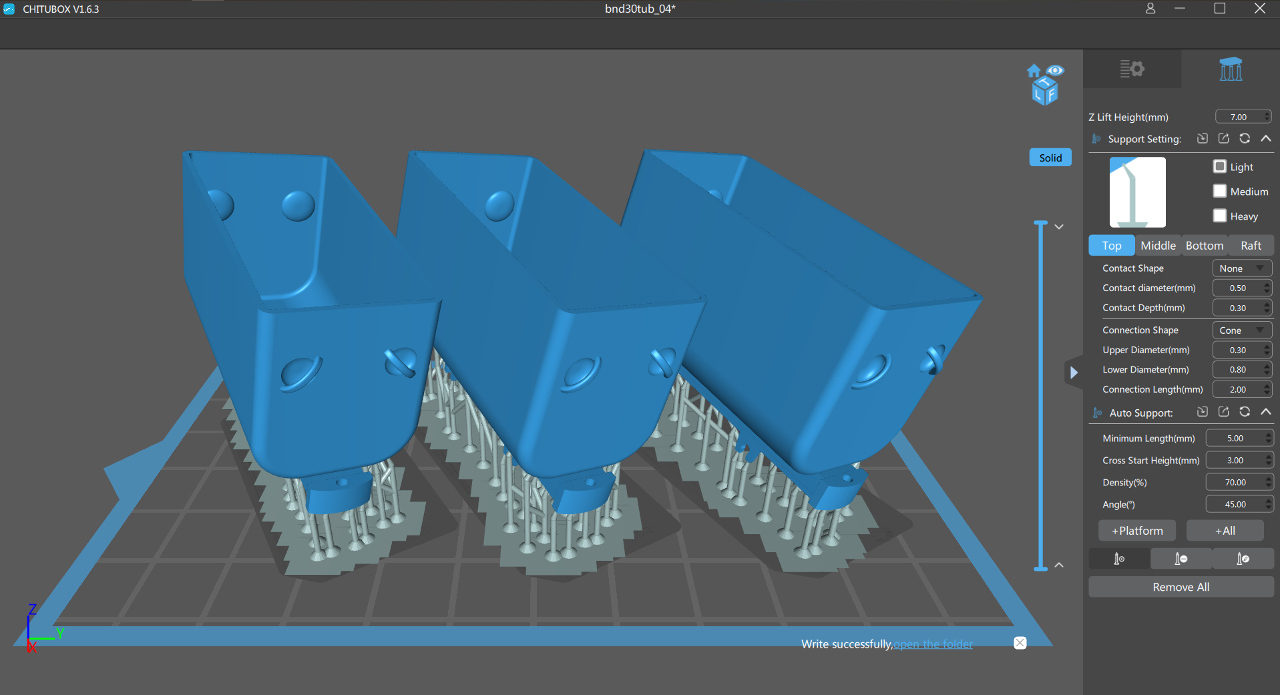
Task: Switch to the Raft tab
Action: pos(1251,245)
